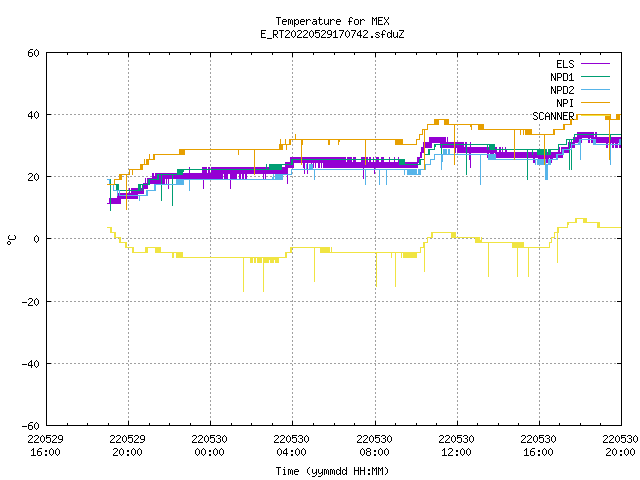Image resolution: width=640 pixels, height=480 pixels.
Task: Click the x-axis tick label 220529 16:00
Action: [45, 446]
